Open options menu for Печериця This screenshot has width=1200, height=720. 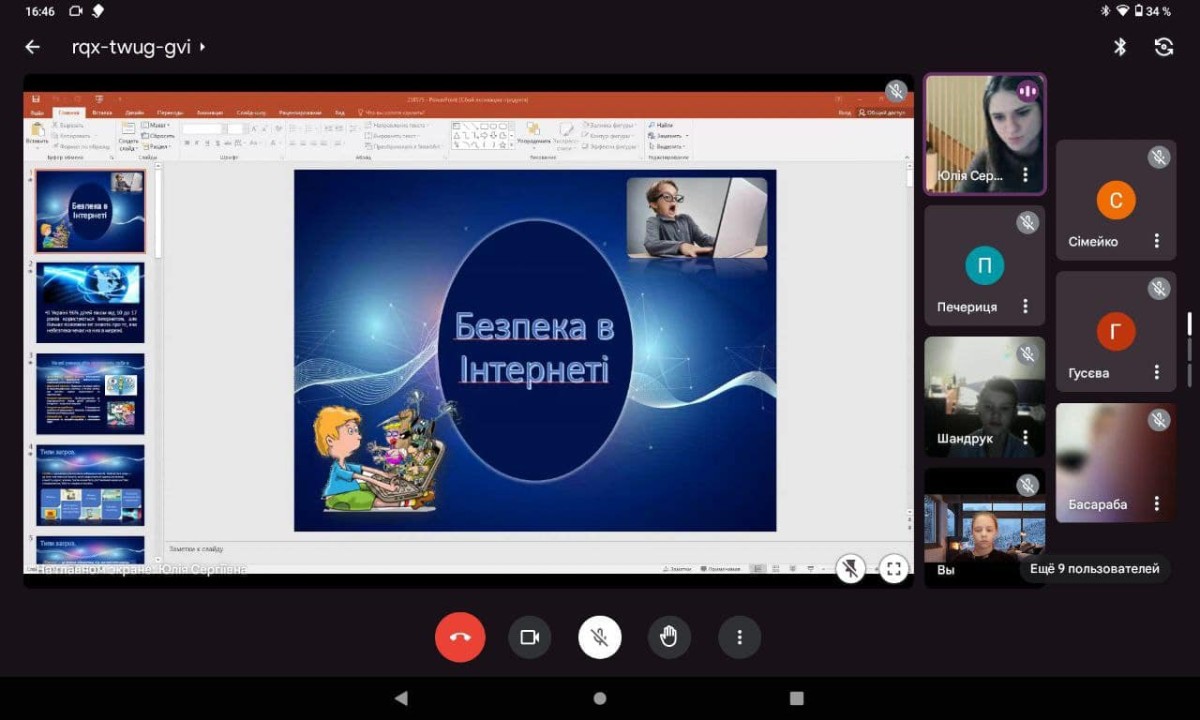pyautogui.click(x=1025, y=307)
